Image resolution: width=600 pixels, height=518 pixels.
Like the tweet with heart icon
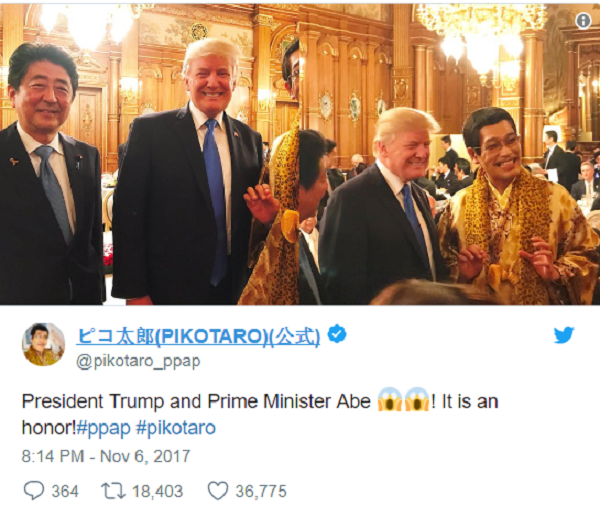point(218,491)
